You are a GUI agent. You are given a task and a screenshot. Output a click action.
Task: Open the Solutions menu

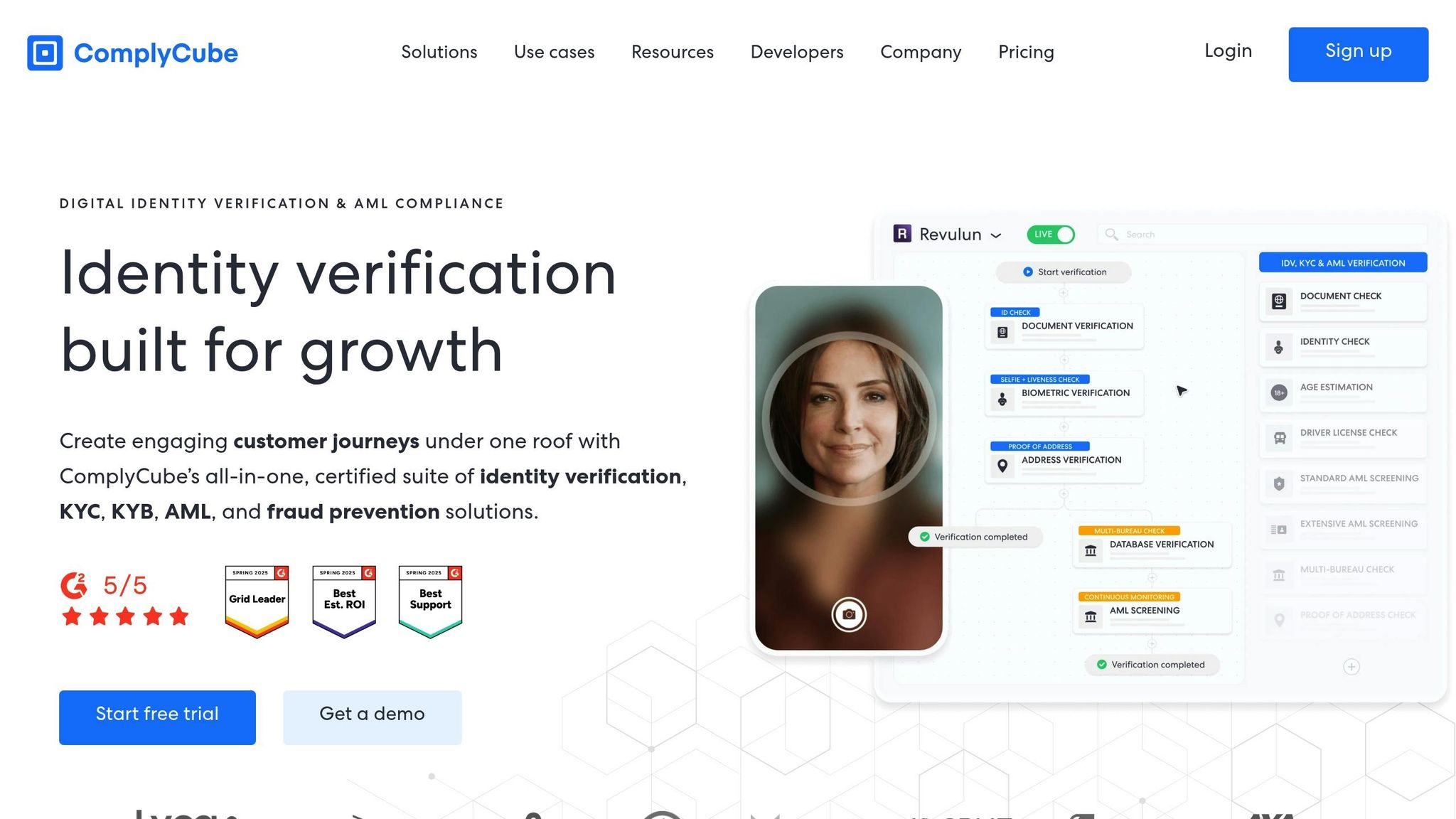439,52
